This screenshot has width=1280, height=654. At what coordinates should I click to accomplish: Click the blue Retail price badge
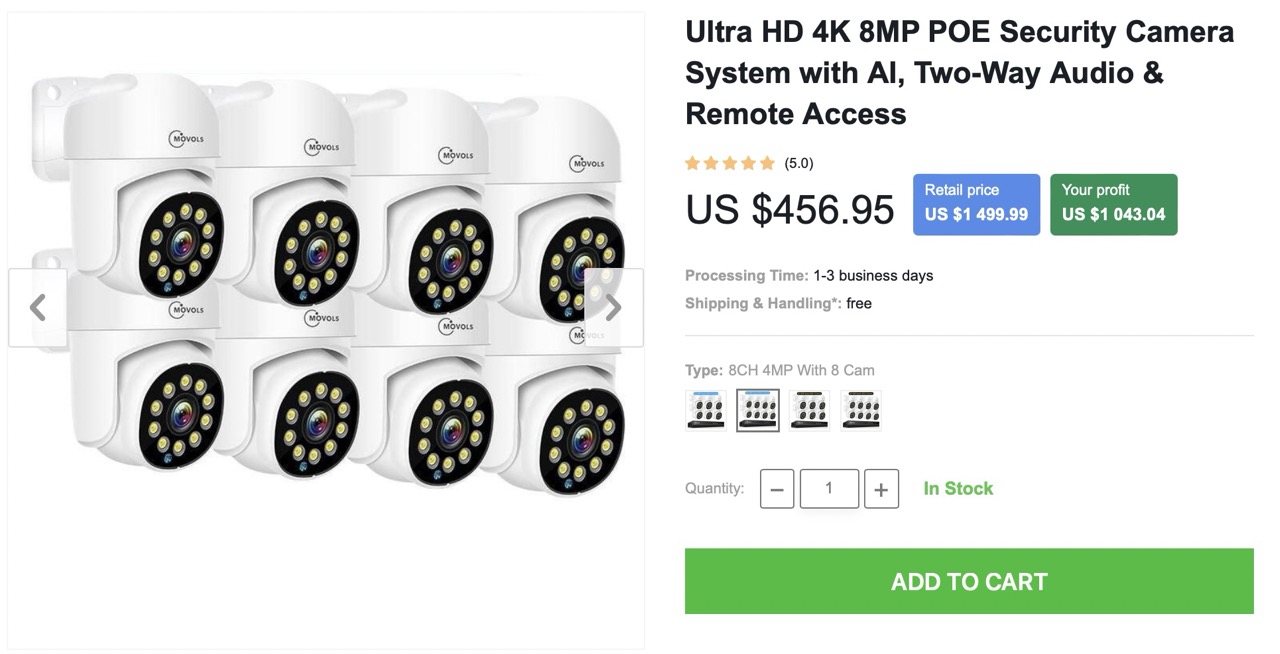click(x=976, y=204)
